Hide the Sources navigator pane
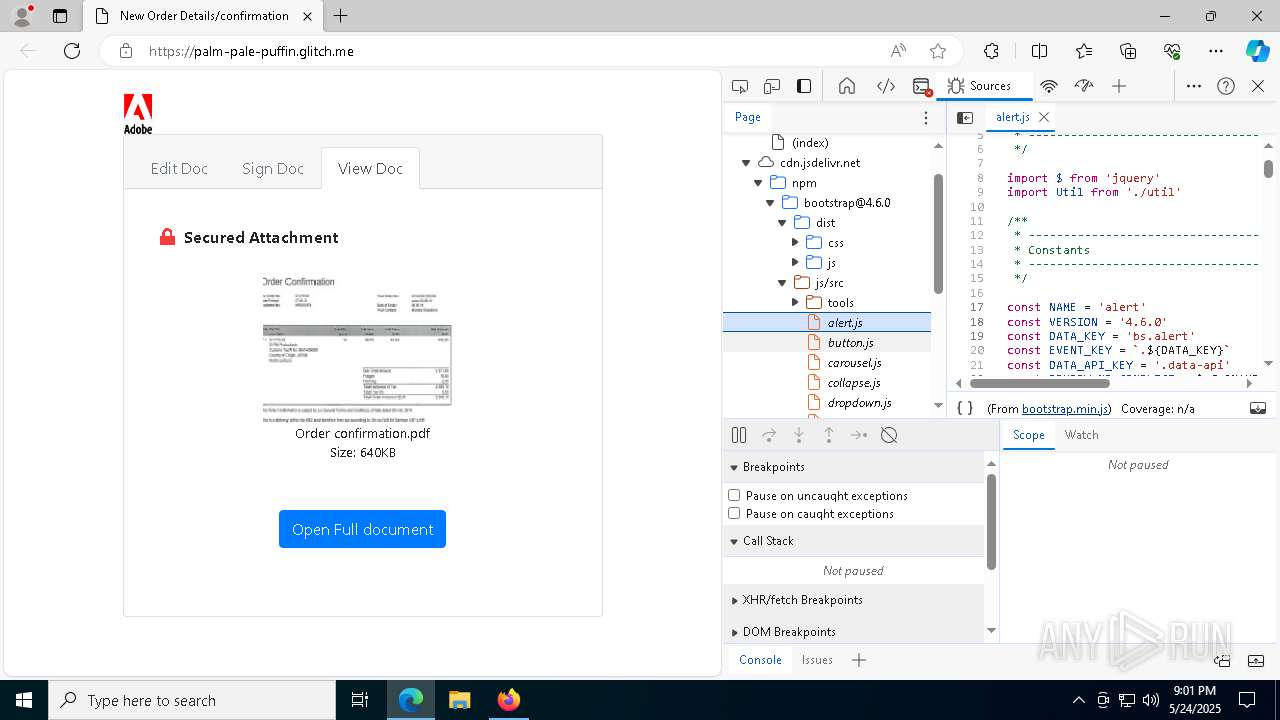The height and width of the screenshot is (720, 1280). click(965, 118)
